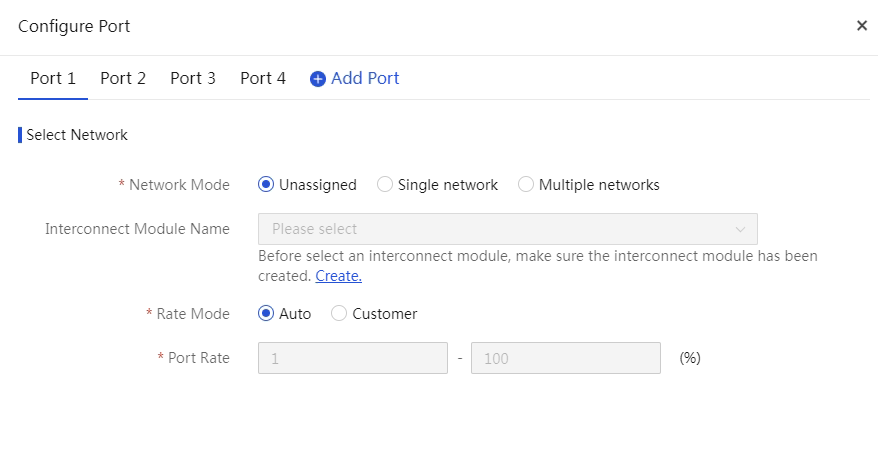Switch to Port 1 tab
The width and height of the screenshot is (878, 456).
(x=53, y=78)
